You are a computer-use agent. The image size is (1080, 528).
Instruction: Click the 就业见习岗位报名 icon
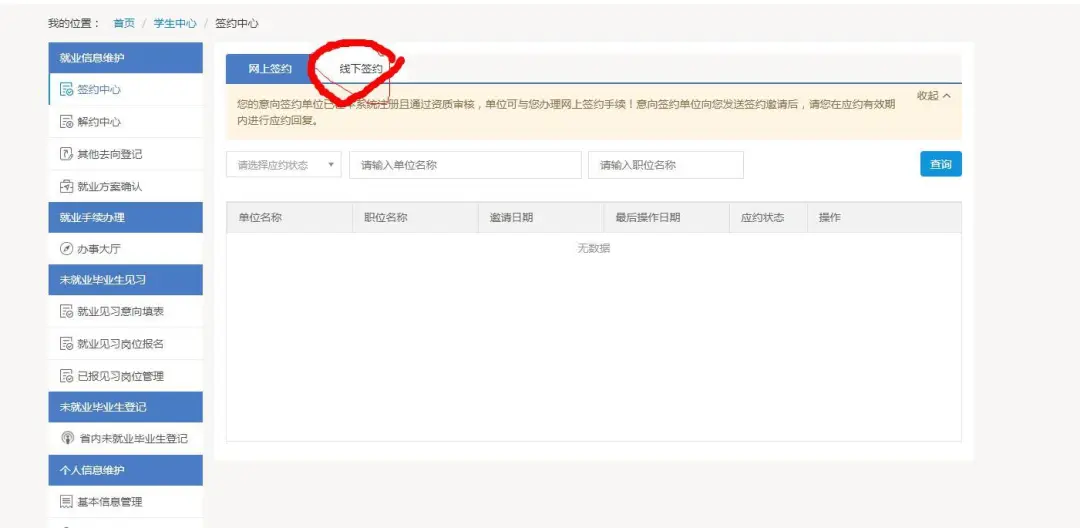point(67,344)
